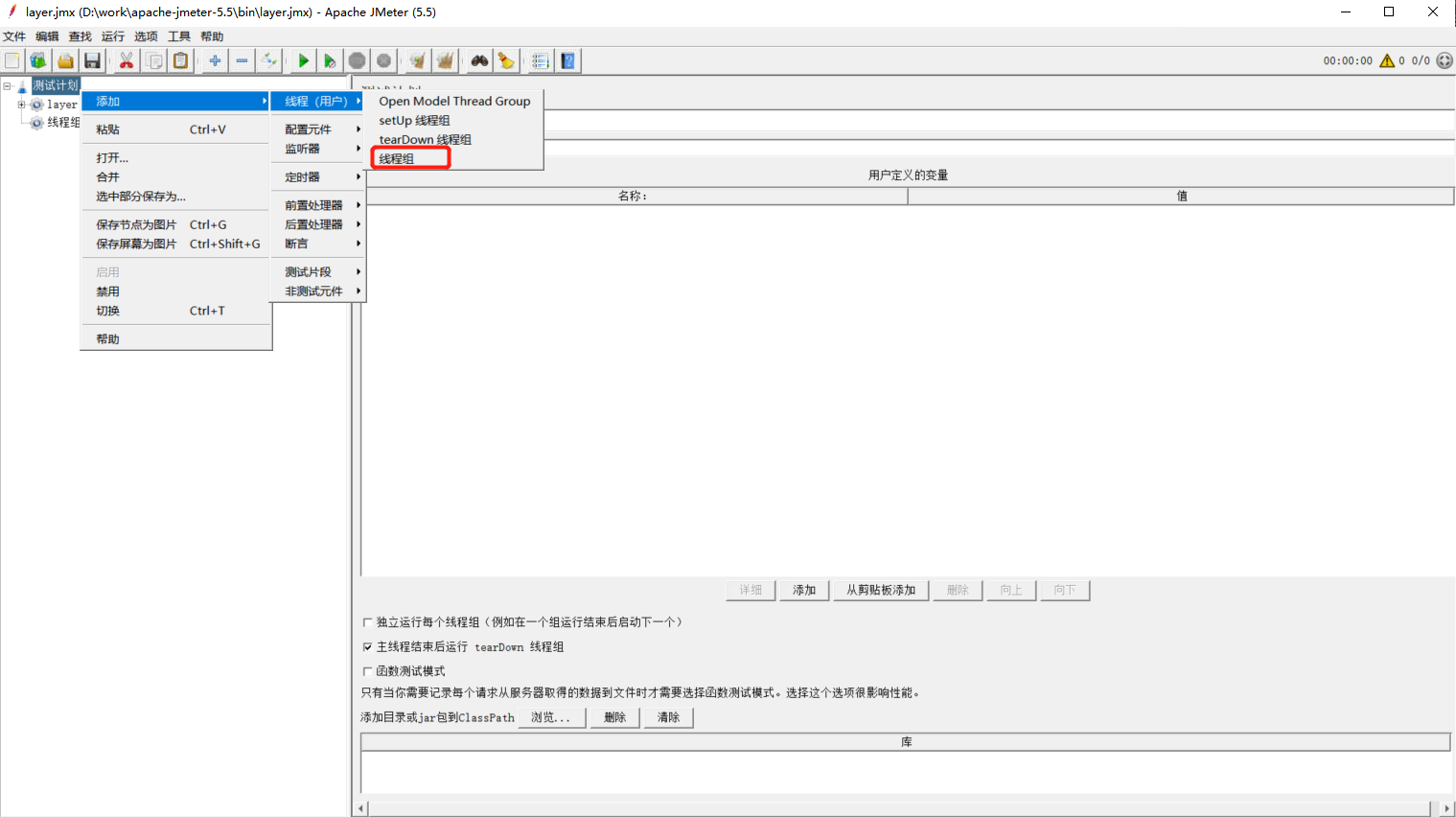Enable the 函数测试模式 checkbox
1456x817 pixels.
click(x=367, y=671)
